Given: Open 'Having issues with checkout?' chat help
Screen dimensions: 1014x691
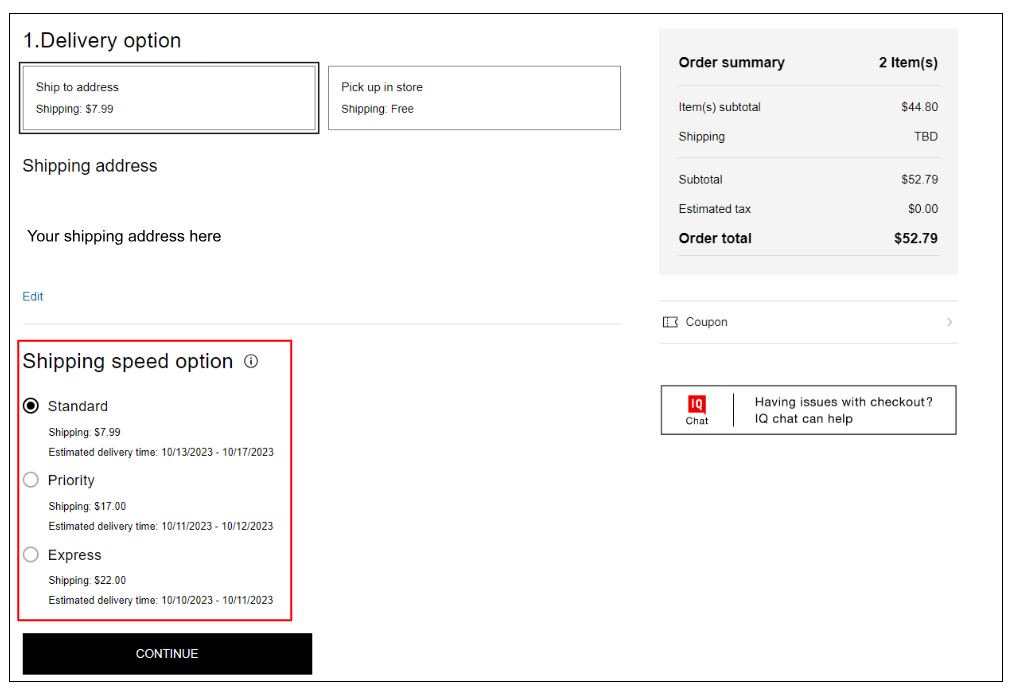Looking at the screenshot, I should [843, 410].
